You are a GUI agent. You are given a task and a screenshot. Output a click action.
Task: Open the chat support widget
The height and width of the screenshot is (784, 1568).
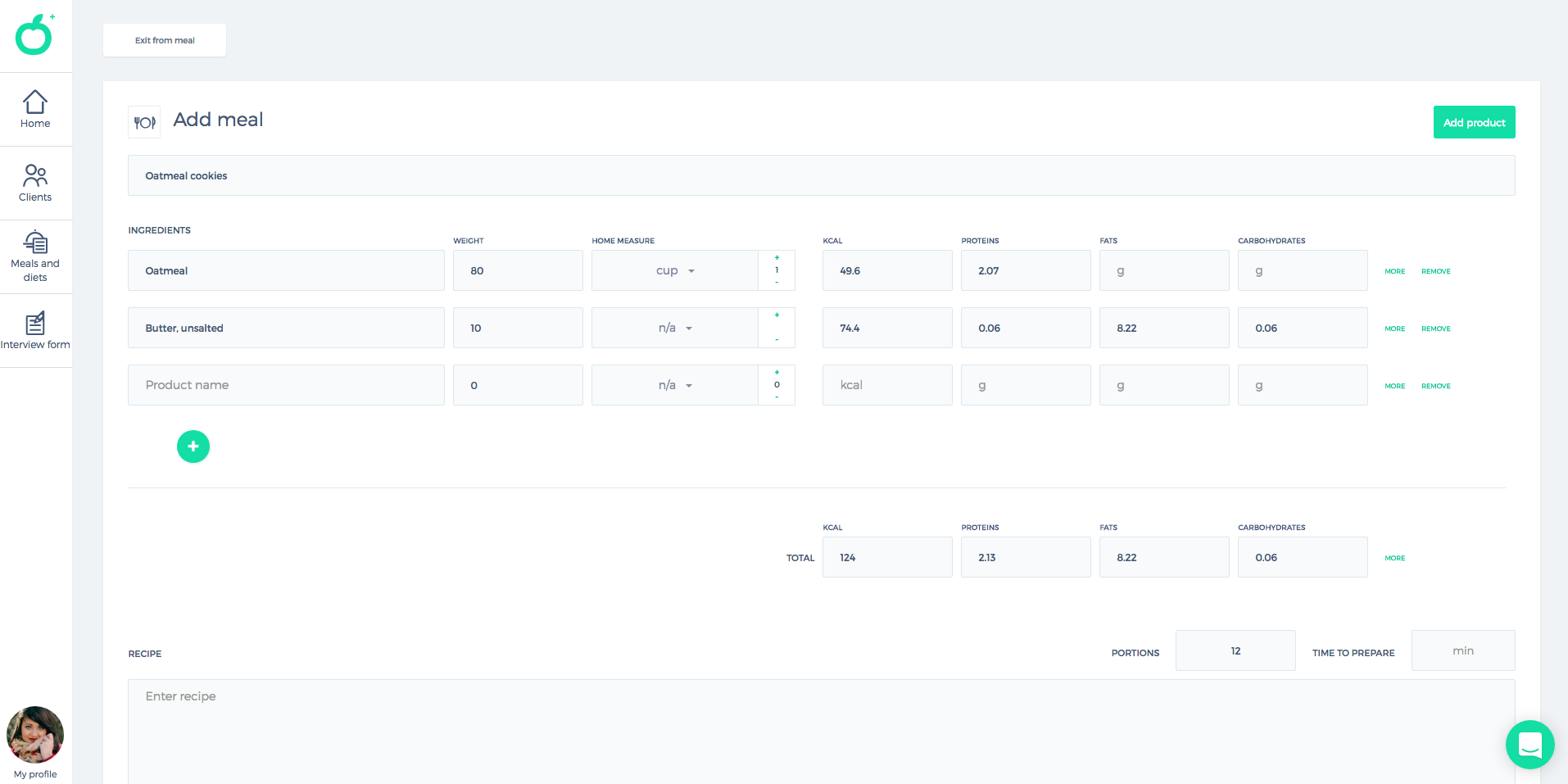[1529, 745]
